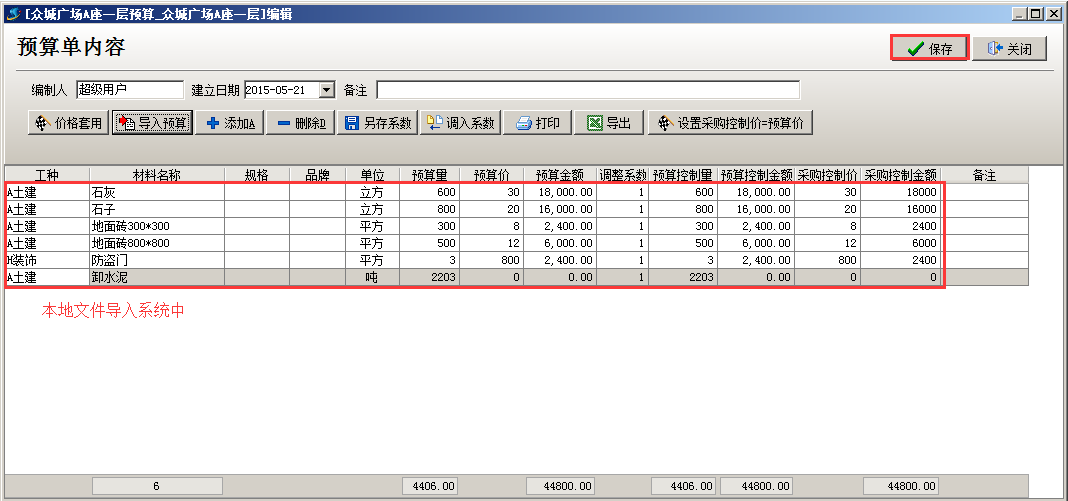Open the 建立日期 date dropdown
Screen dimensions: 1068x501
pos(326,90)
